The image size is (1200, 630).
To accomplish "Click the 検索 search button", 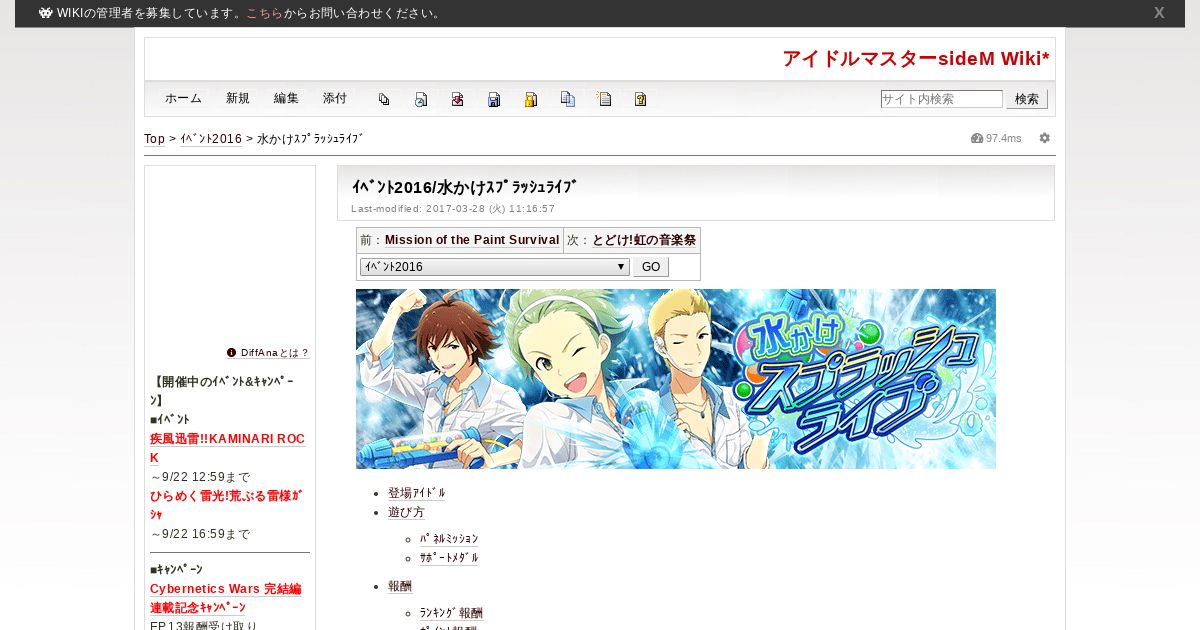I will pos(1027,99).
